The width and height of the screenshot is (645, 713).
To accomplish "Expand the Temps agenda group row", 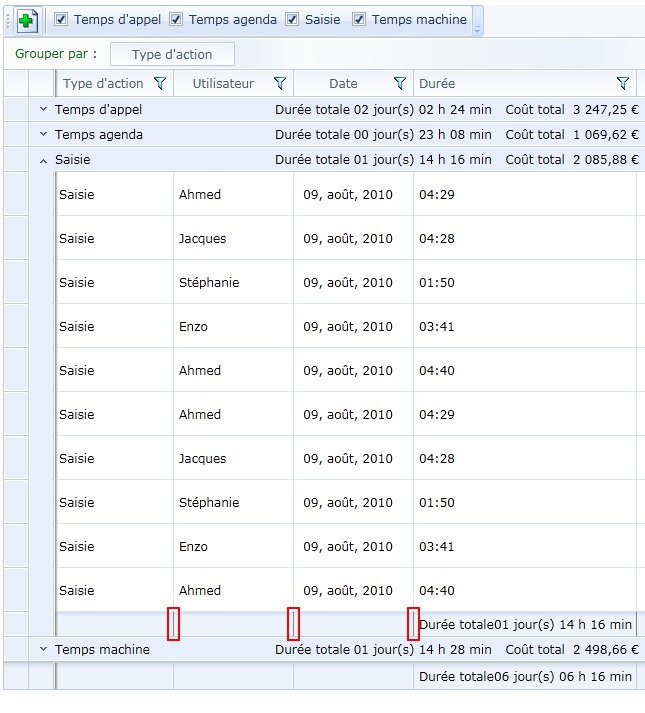I will point(43,135).
